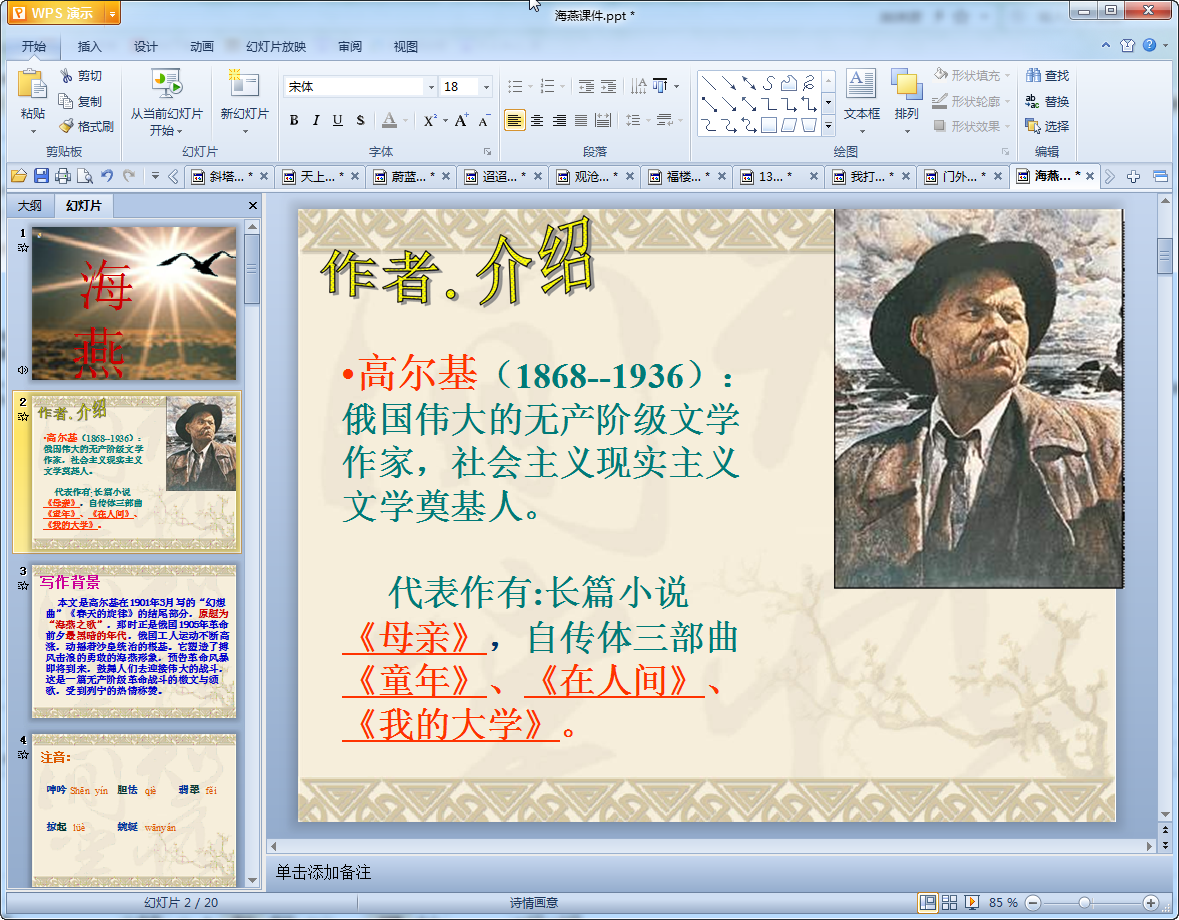Click the help question mark icon

(x=1149, y=45)
